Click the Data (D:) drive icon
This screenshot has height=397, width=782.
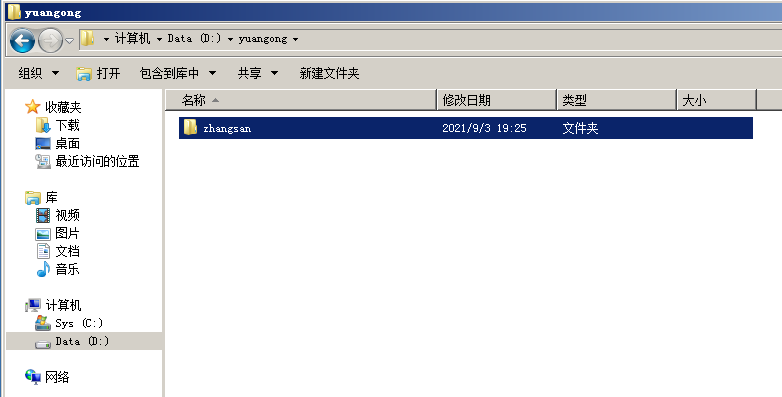(x=43, y=343)
